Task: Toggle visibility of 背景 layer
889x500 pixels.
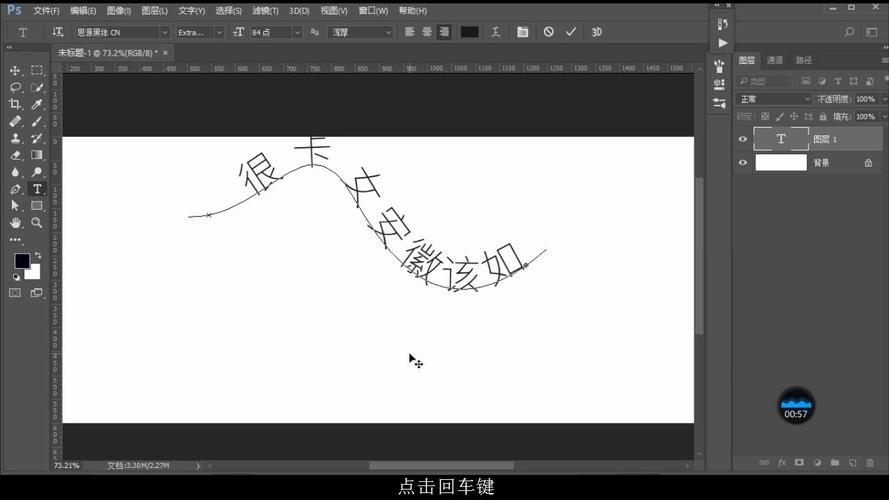Action: click(x=742, y=162)
